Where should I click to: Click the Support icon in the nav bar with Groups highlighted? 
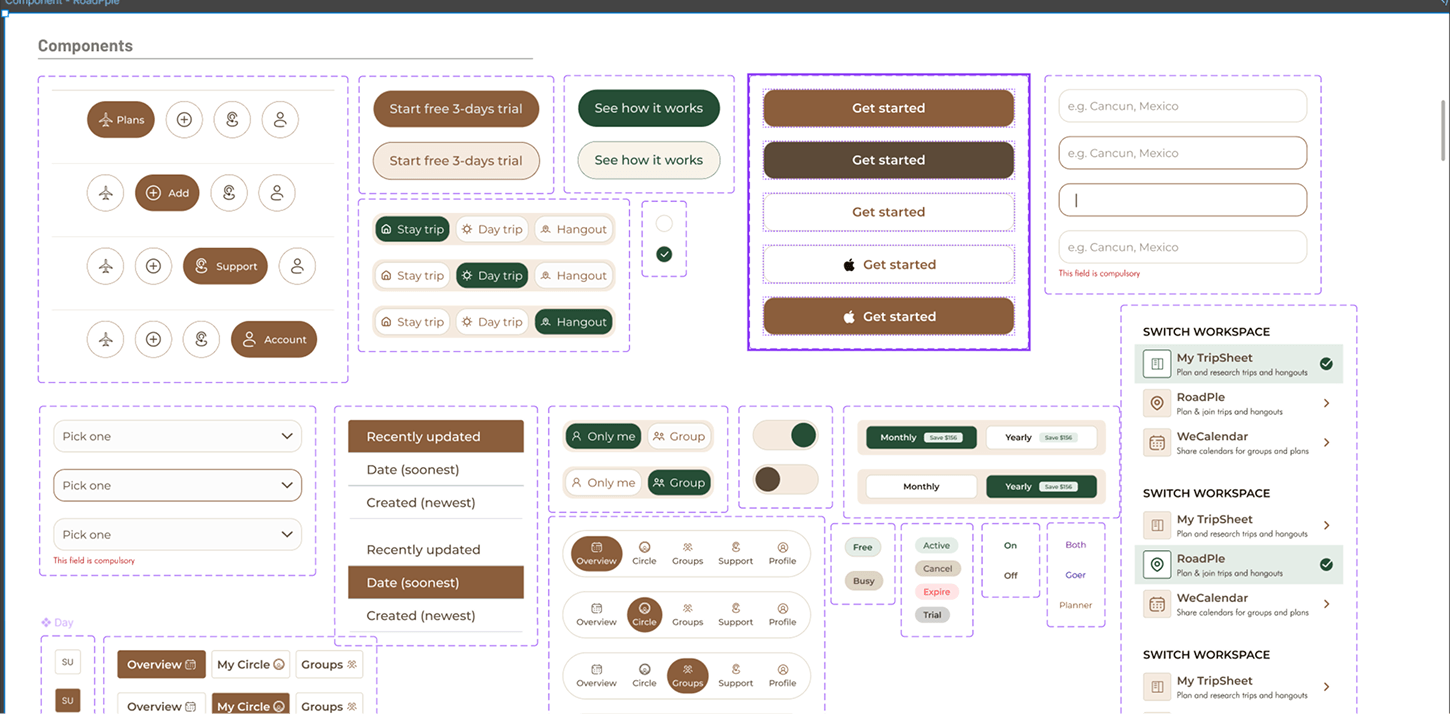[x=735, y=670]
